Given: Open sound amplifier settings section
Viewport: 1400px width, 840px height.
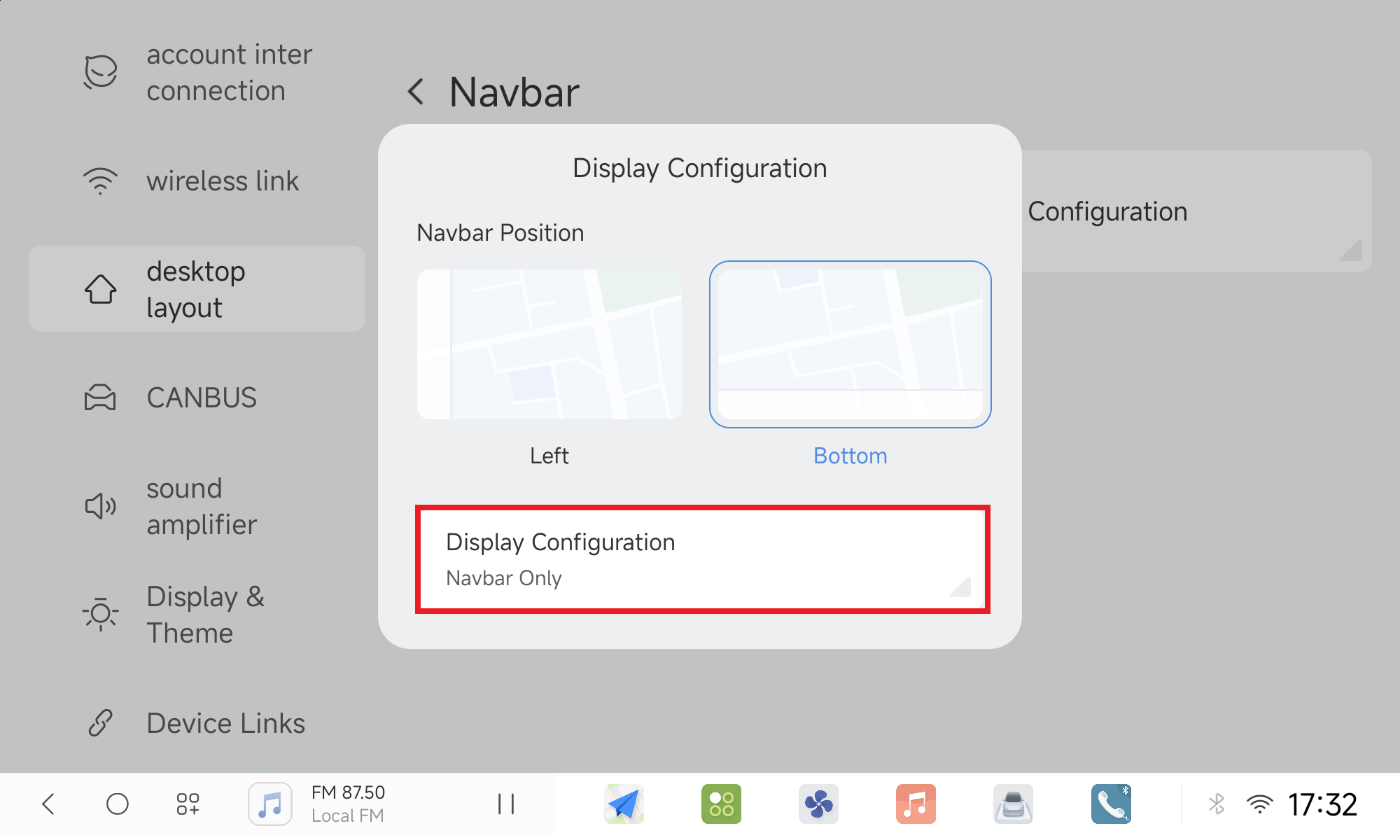Looking at the screenshot, I should coord(197,506).
